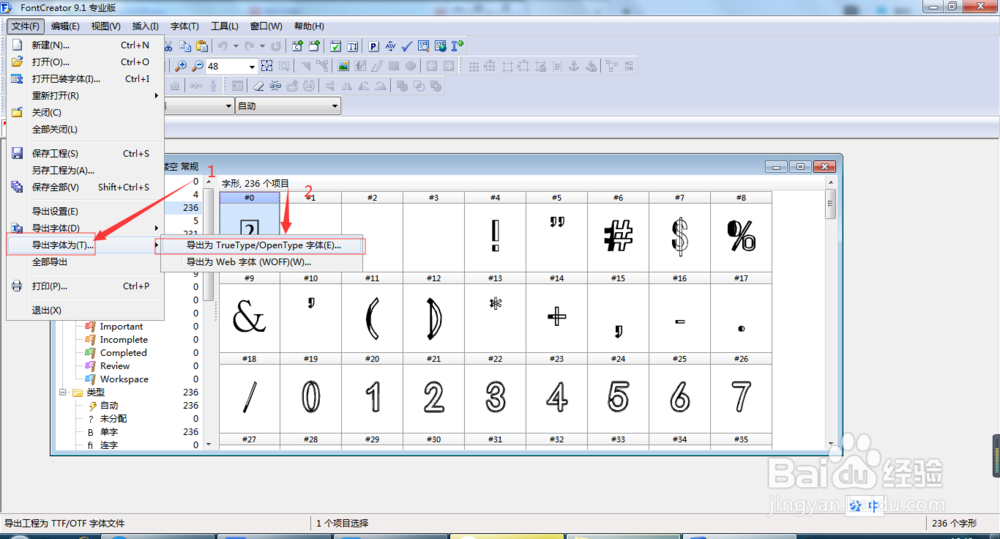1000x539 pixels.
Task: Select 退出(X) menu entry
Action: (x=85, y=310)
